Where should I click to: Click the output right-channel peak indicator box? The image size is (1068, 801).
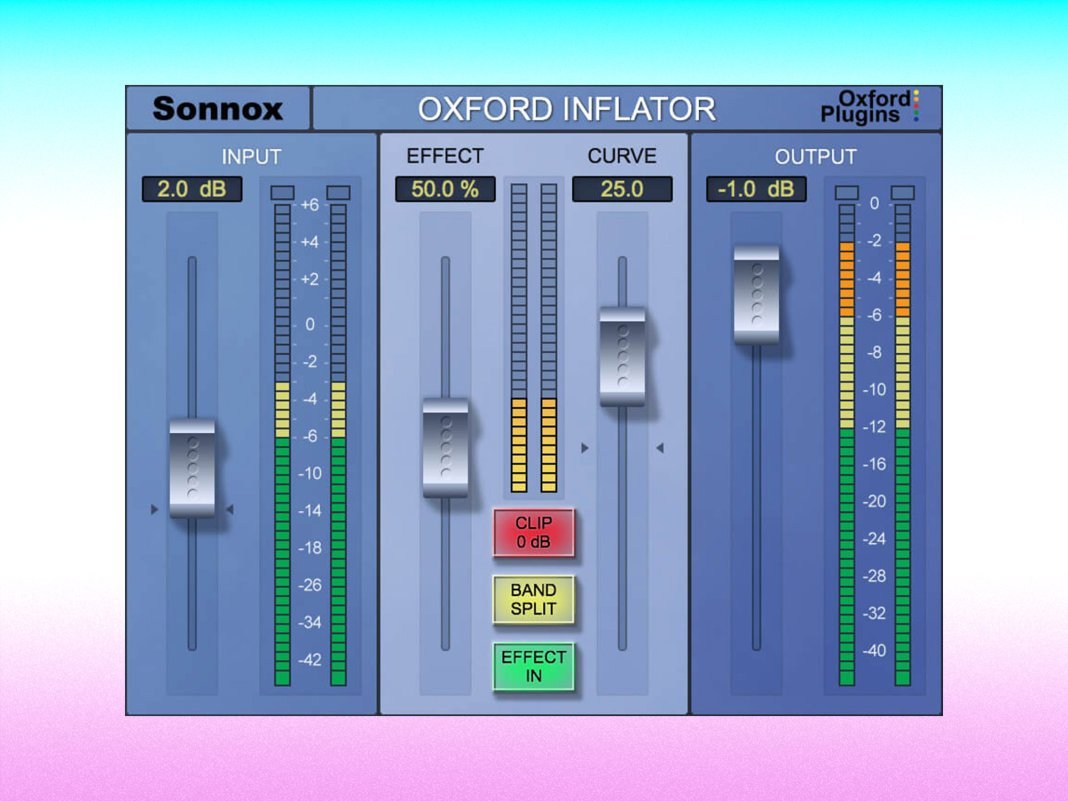(902, 193)
